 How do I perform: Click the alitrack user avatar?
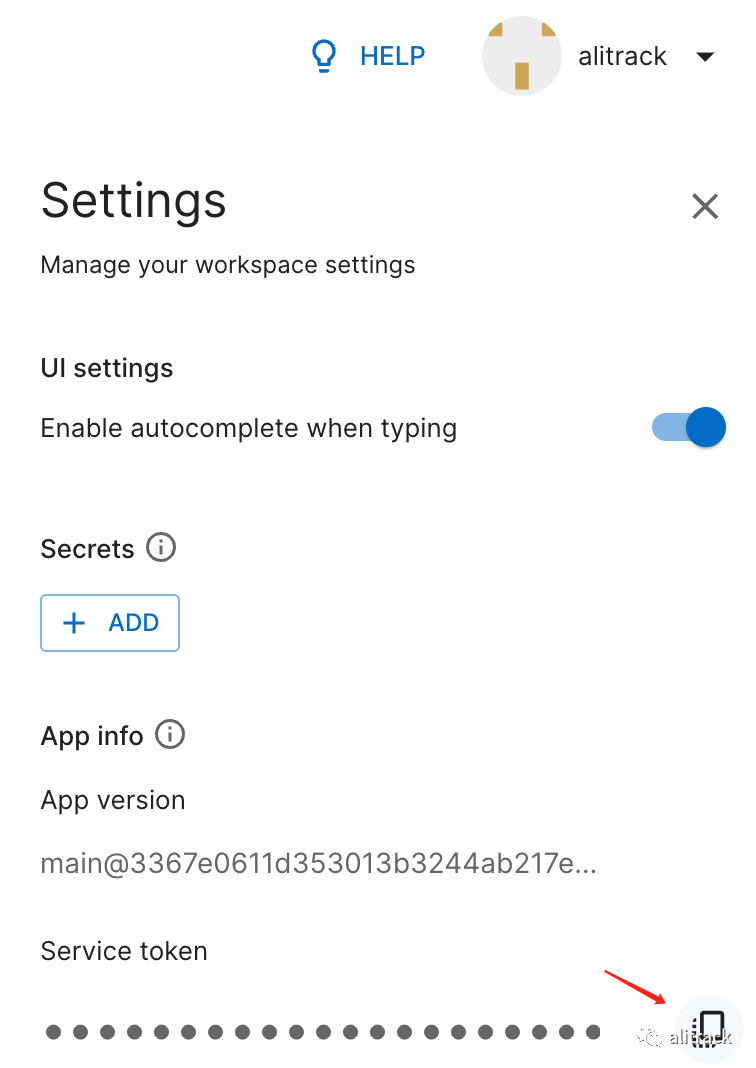coord(521,56)
